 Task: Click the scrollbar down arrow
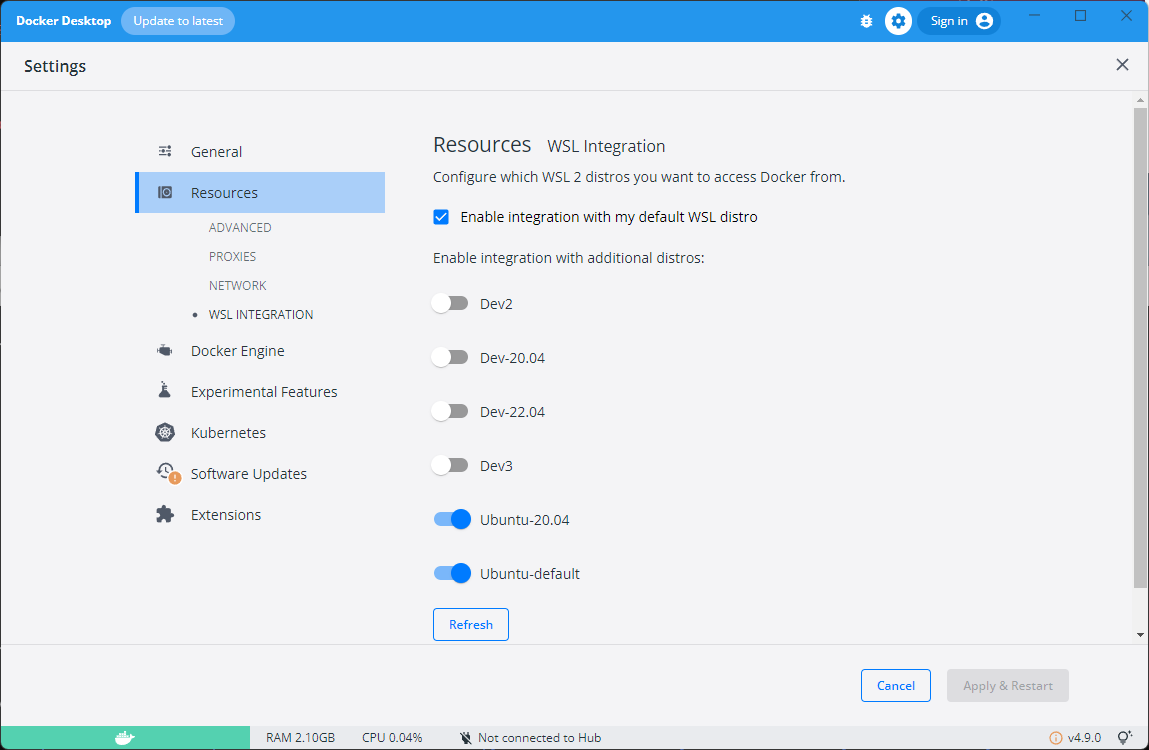tap(1140, 635)
